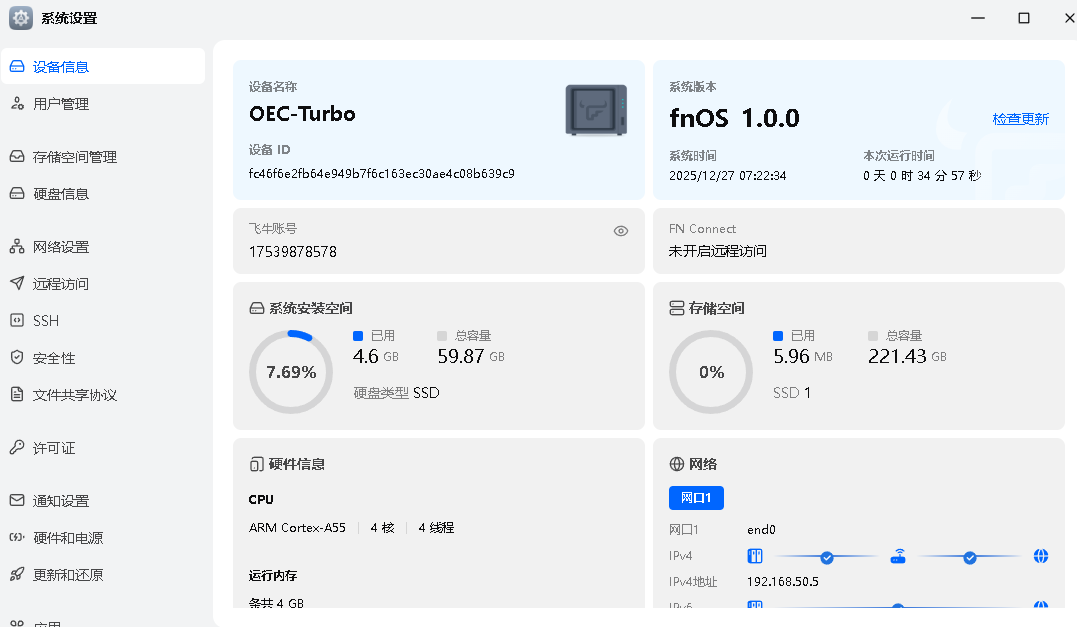Click the 网络 globe heading icon

pyautogui.click(x=677, y=464)
